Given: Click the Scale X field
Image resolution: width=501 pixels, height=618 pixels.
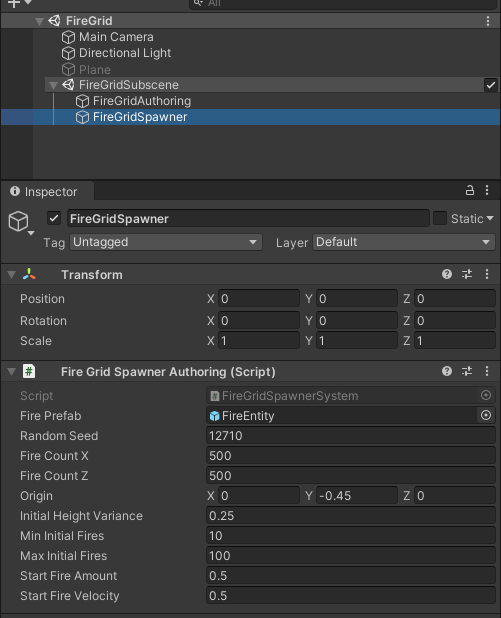Looking at the screenshot, I should [x=259, y=341].
